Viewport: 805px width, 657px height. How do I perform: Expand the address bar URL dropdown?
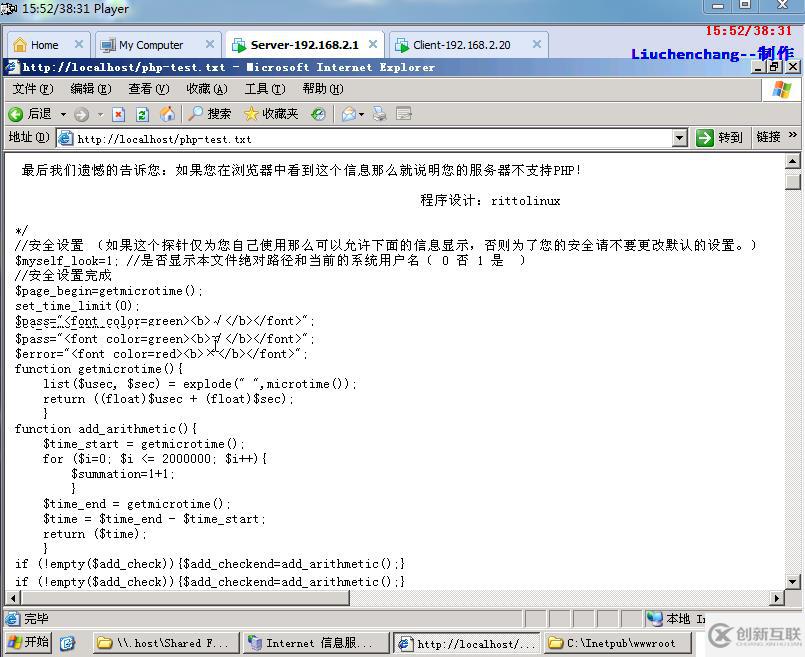680,138
